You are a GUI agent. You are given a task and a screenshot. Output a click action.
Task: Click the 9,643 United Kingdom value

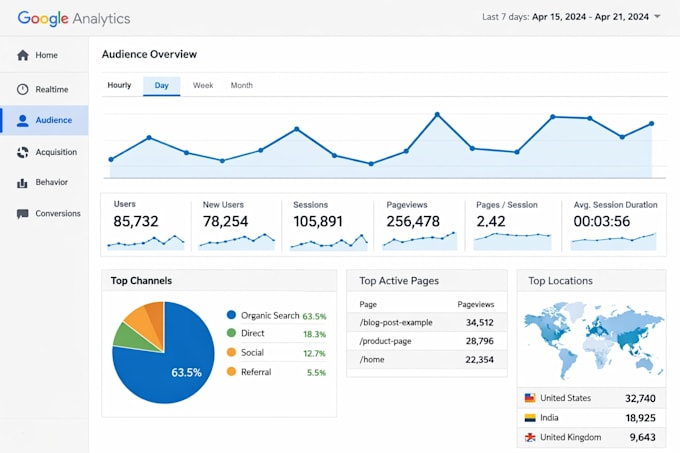pos(642,437)
